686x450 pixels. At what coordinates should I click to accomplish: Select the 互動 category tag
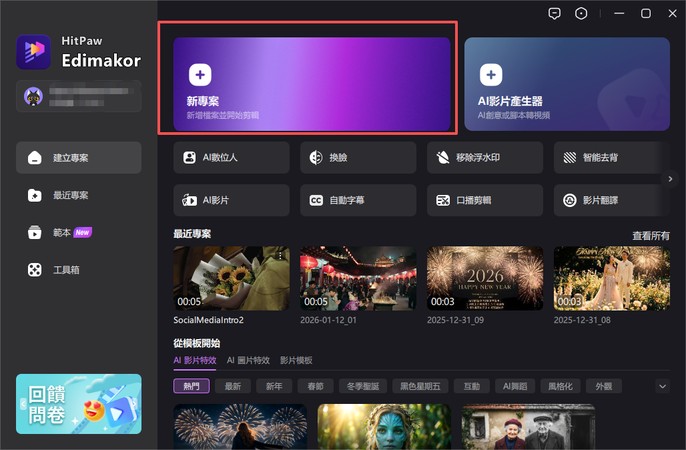tap(472, 386)
